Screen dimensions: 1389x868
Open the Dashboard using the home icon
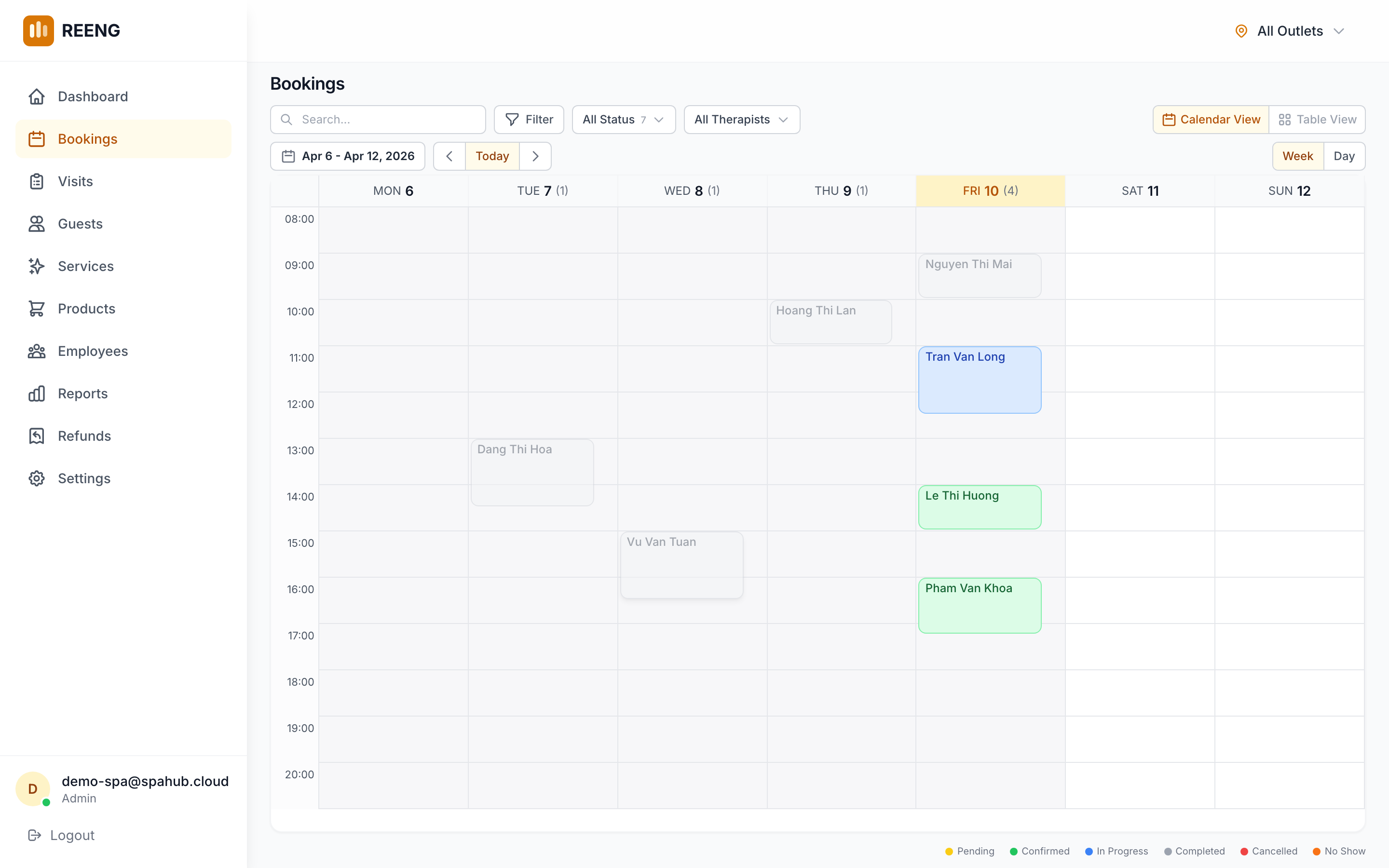[37, 96]
